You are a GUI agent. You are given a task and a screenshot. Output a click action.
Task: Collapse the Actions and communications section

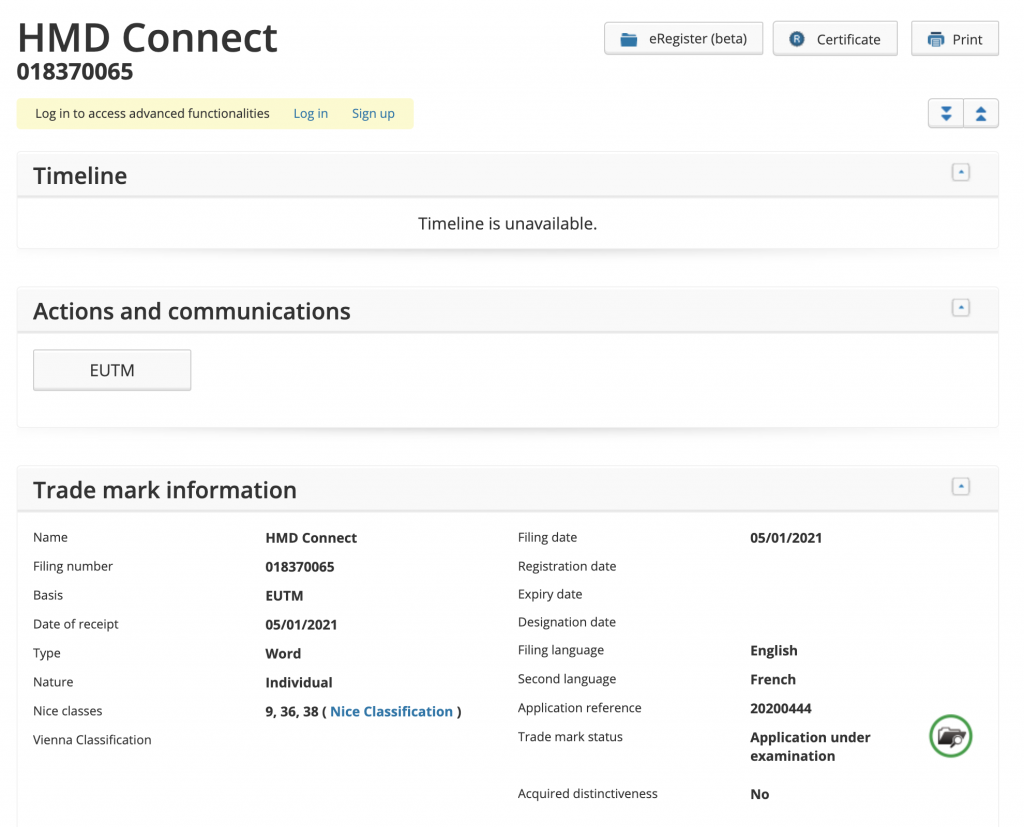pos(960,307)
